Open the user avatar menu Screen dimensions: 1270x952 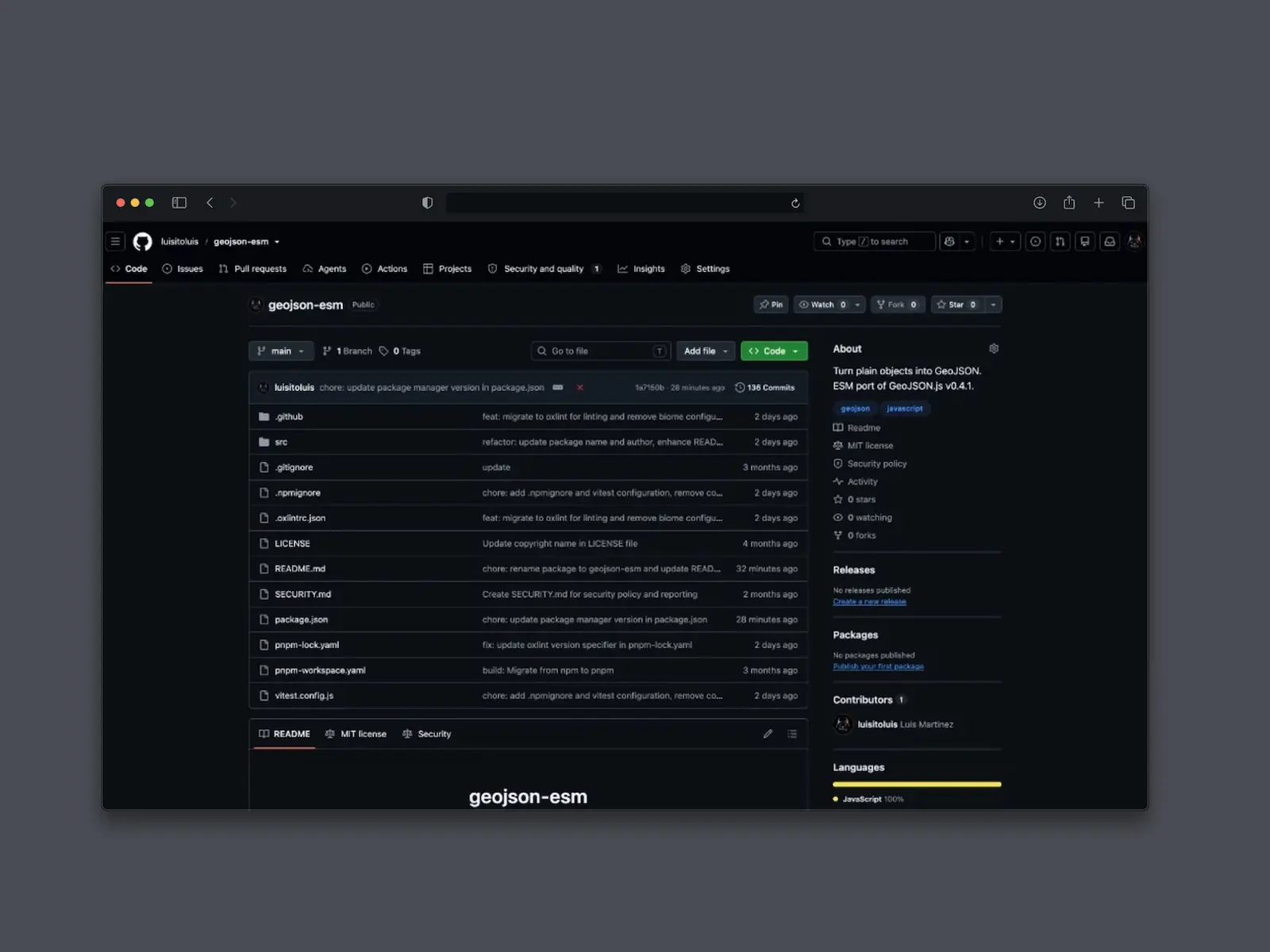click(x=1135, y=241)
